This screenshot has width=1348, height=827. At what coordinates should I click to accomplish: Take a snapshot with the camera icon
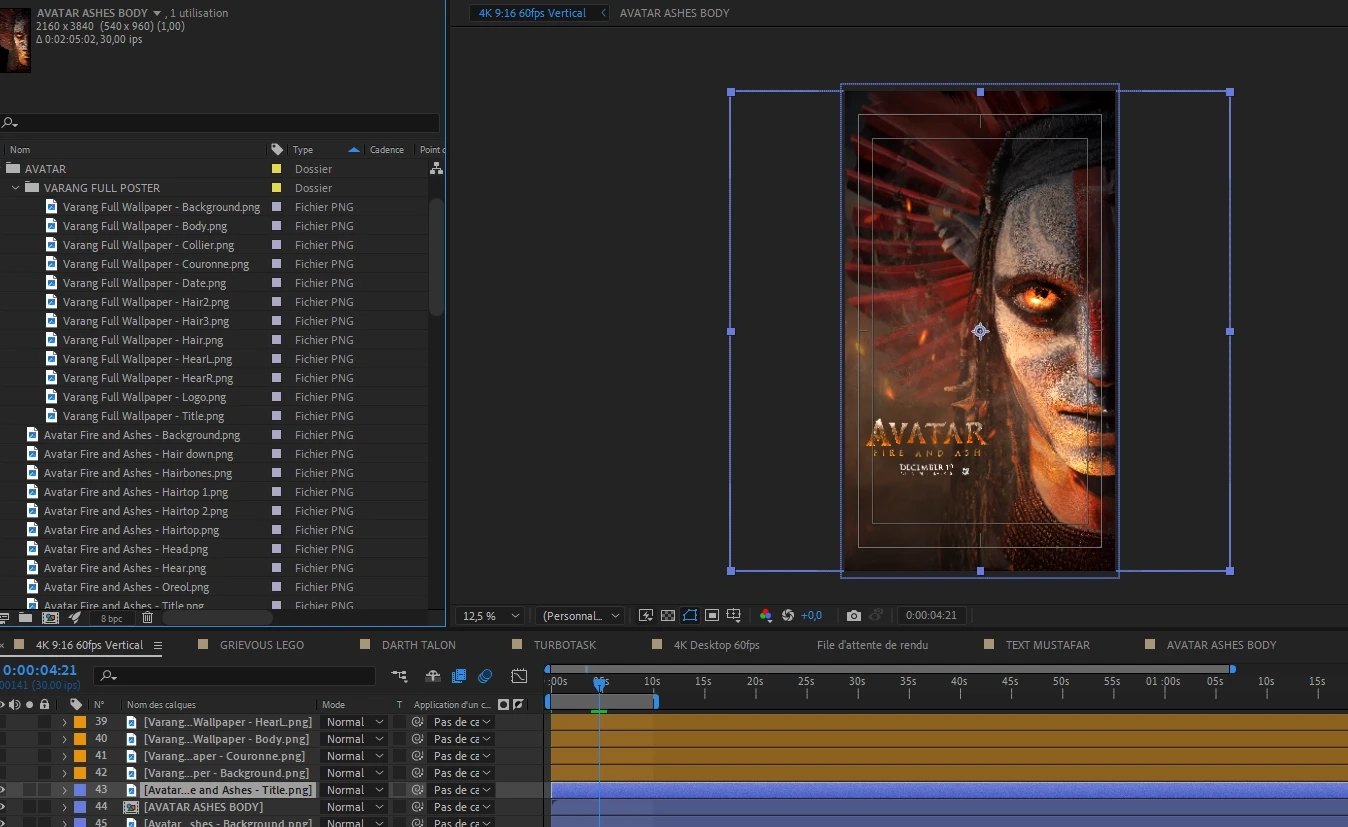click(853, 616)
